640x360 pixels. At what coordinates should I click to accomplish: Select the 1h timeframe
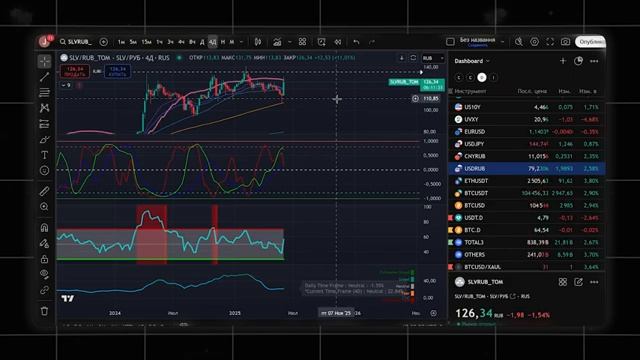[159, 42]
